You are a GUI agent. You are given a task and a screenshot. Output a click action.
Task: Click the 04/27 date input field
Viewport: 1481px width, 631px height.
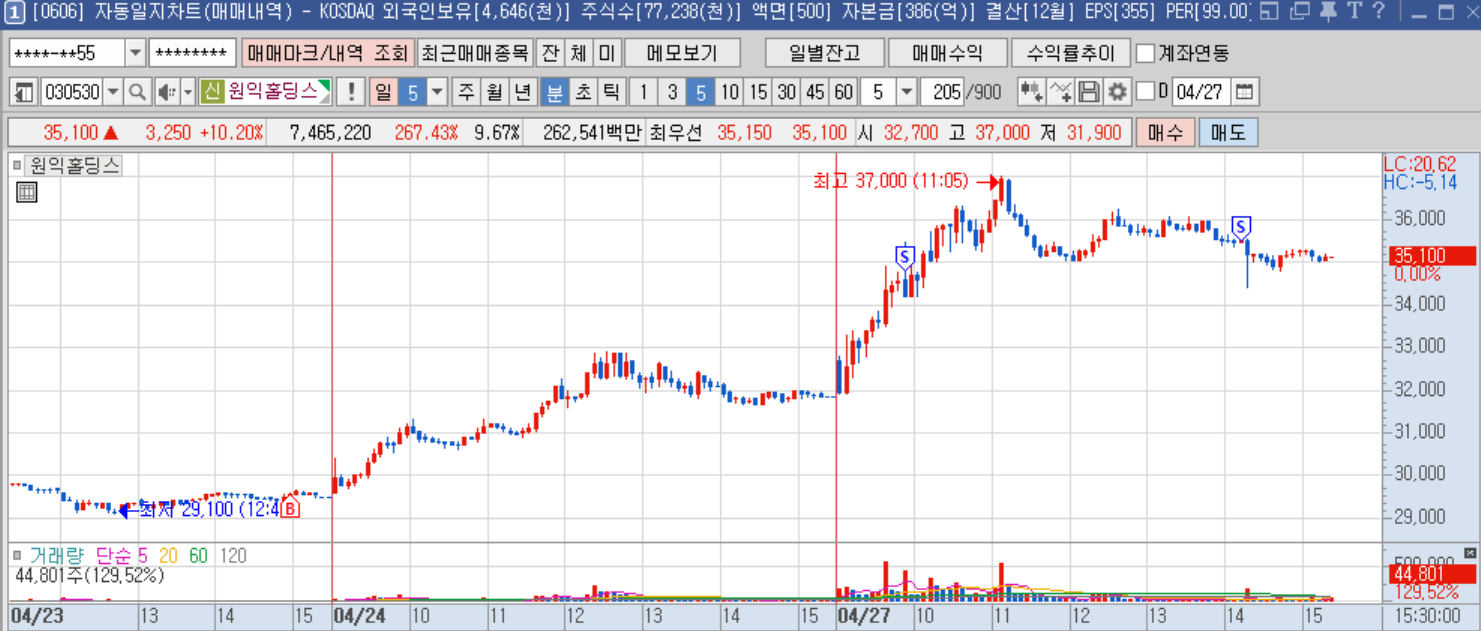(x=1201, y=92)
